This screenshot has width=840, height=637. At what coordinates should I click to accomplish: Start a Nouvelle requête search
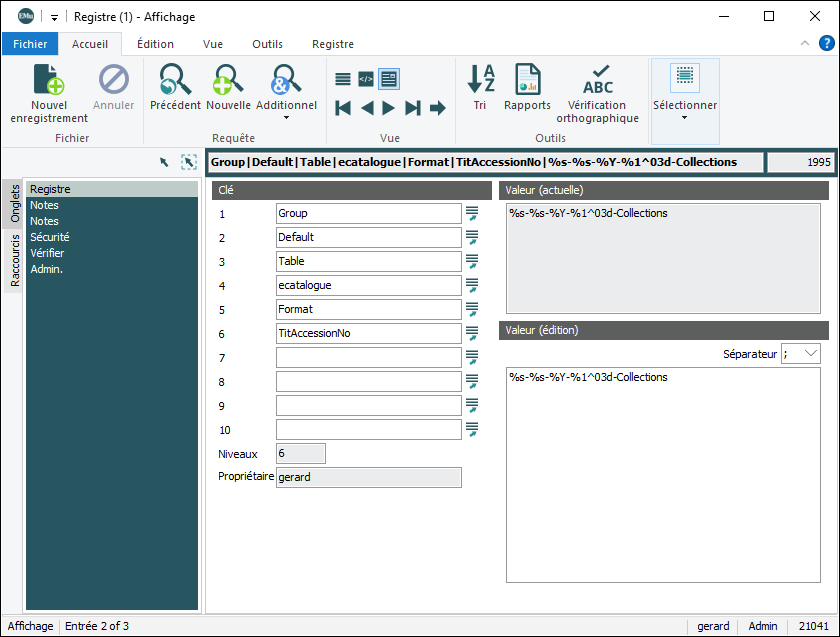[228, 80]
